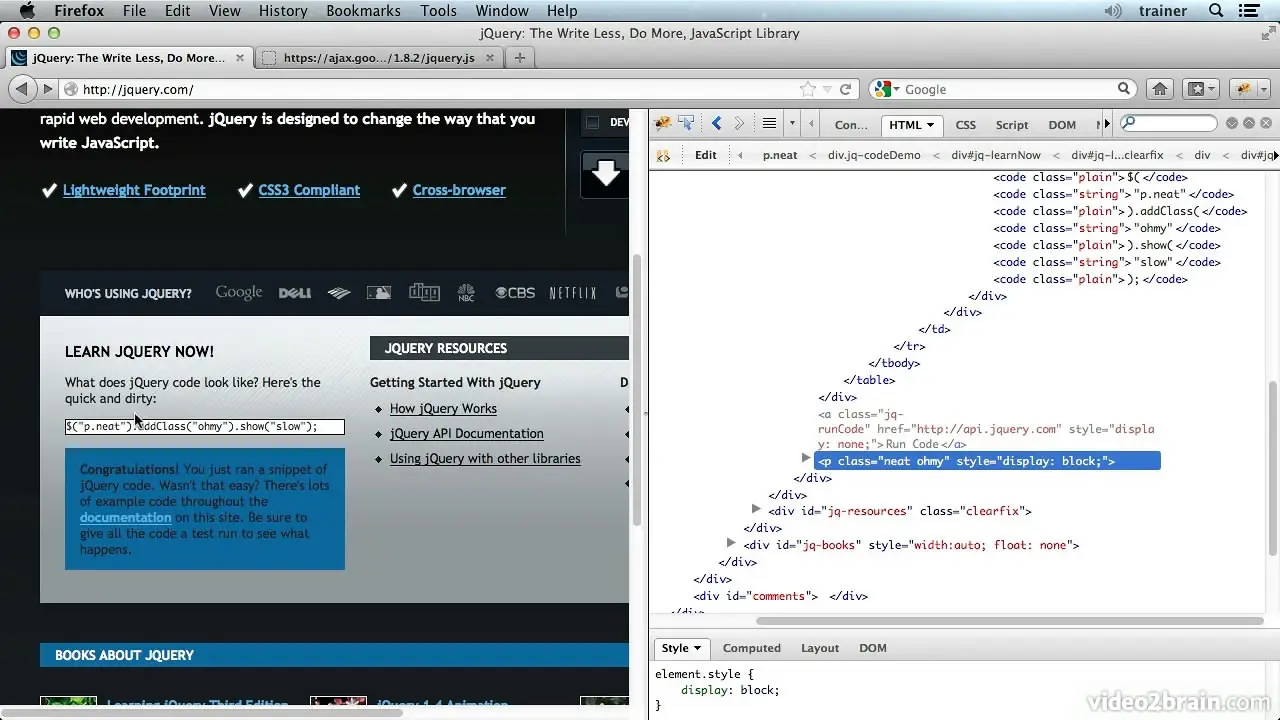Screen dimensions: 1280x720
Task: Open the Layout side panel tab
Action: pos(820,648)
